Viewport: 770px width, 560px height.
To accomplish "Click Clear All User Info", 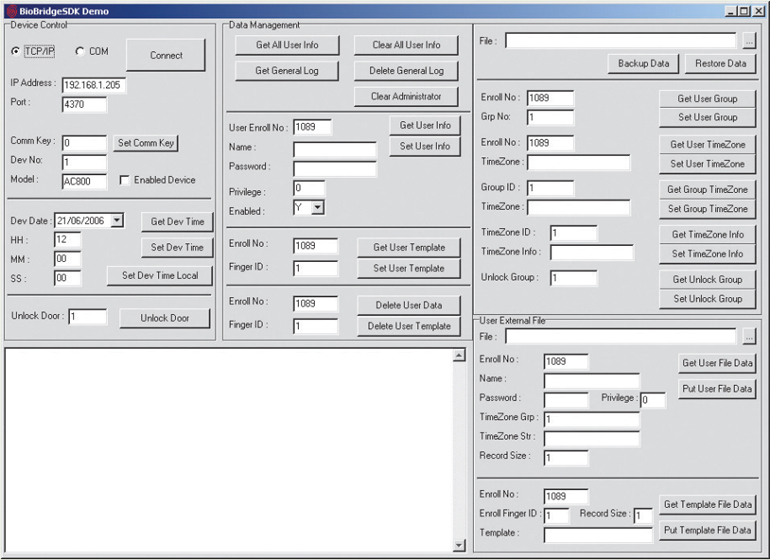I will 406,45.
